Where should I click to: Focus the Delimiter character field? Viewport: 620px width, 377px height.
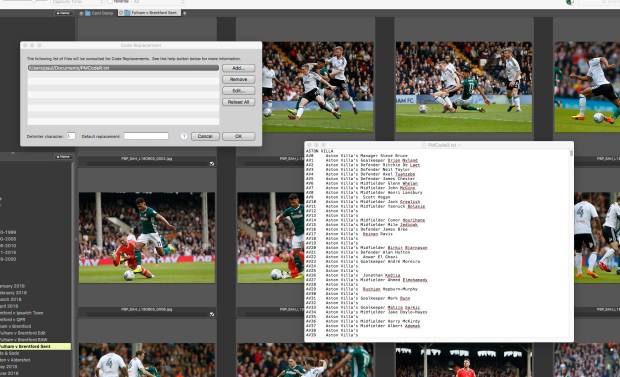[71, 136]
